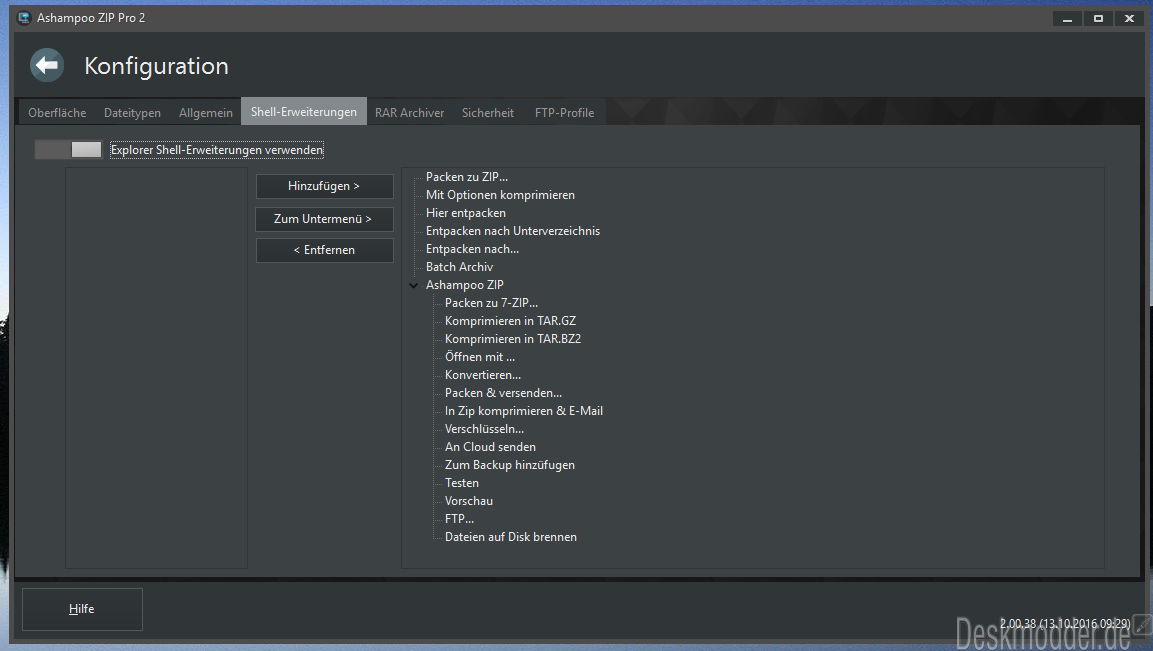
Task: Select 'FTP...' entry
Action: (x=459, y=519)
